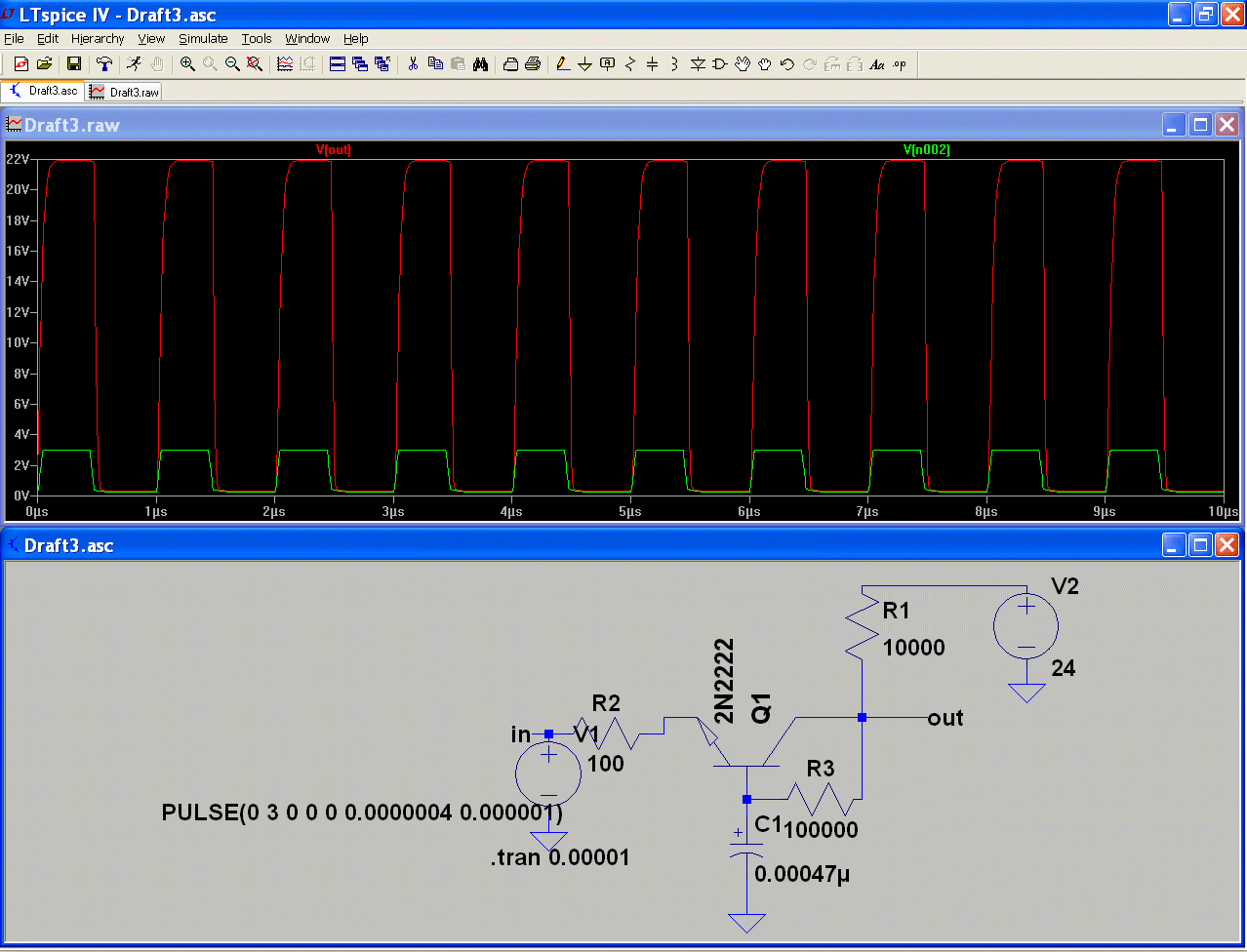Pick the Ground symbol tool
The height and width of the screenshot is (952, 1247).
coord(584,64)
